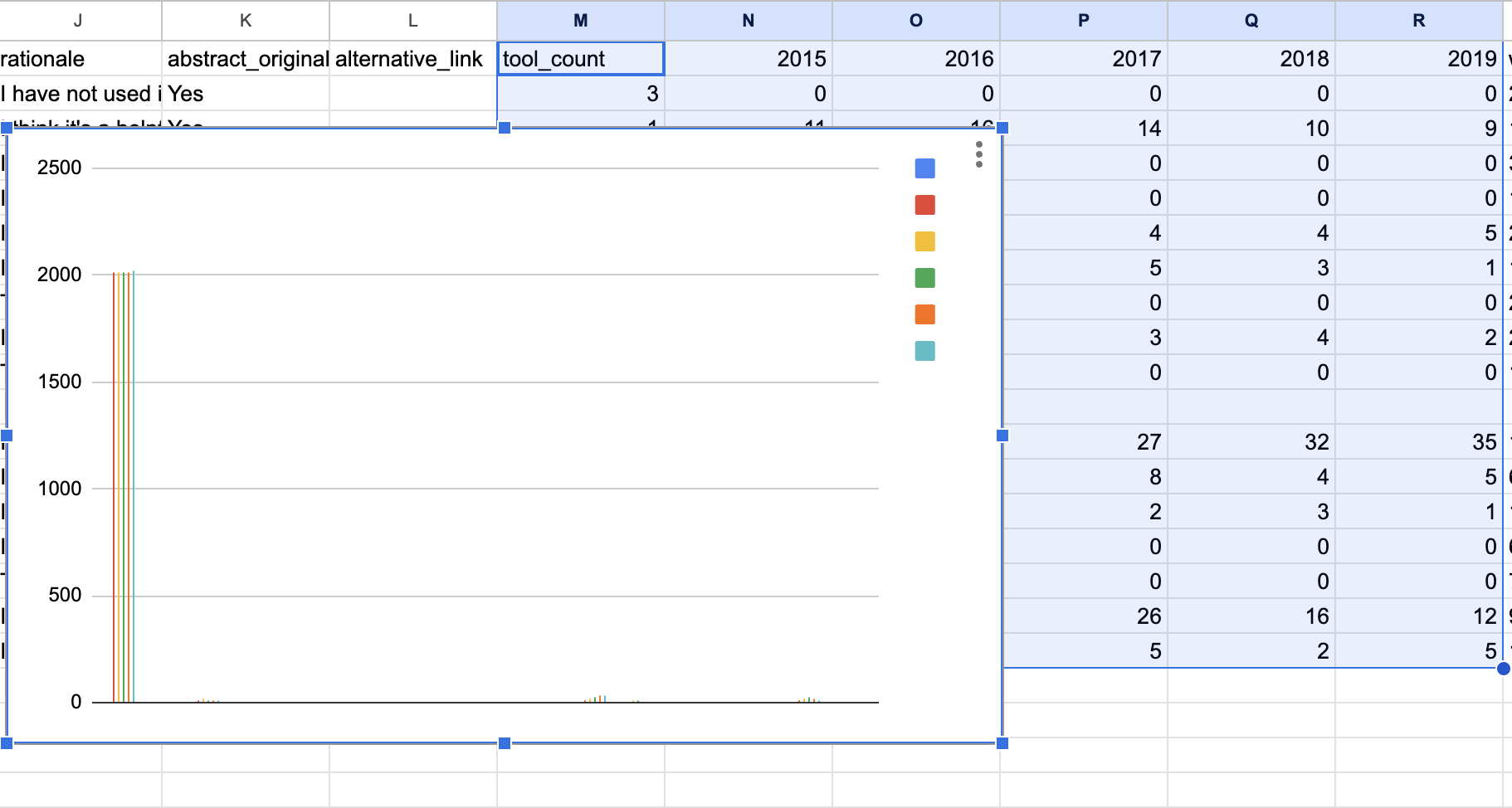Click the selection fill handle in column R
This screenshot has height=808, width=1512.
click(x=1503, y=669)
